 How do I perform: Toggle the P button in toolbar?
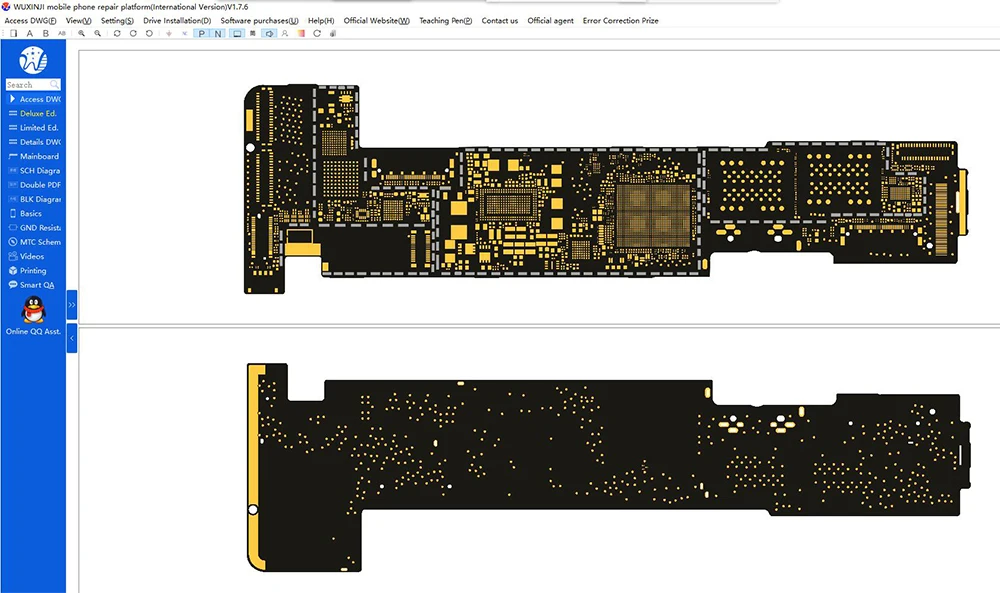pos(202,33)
